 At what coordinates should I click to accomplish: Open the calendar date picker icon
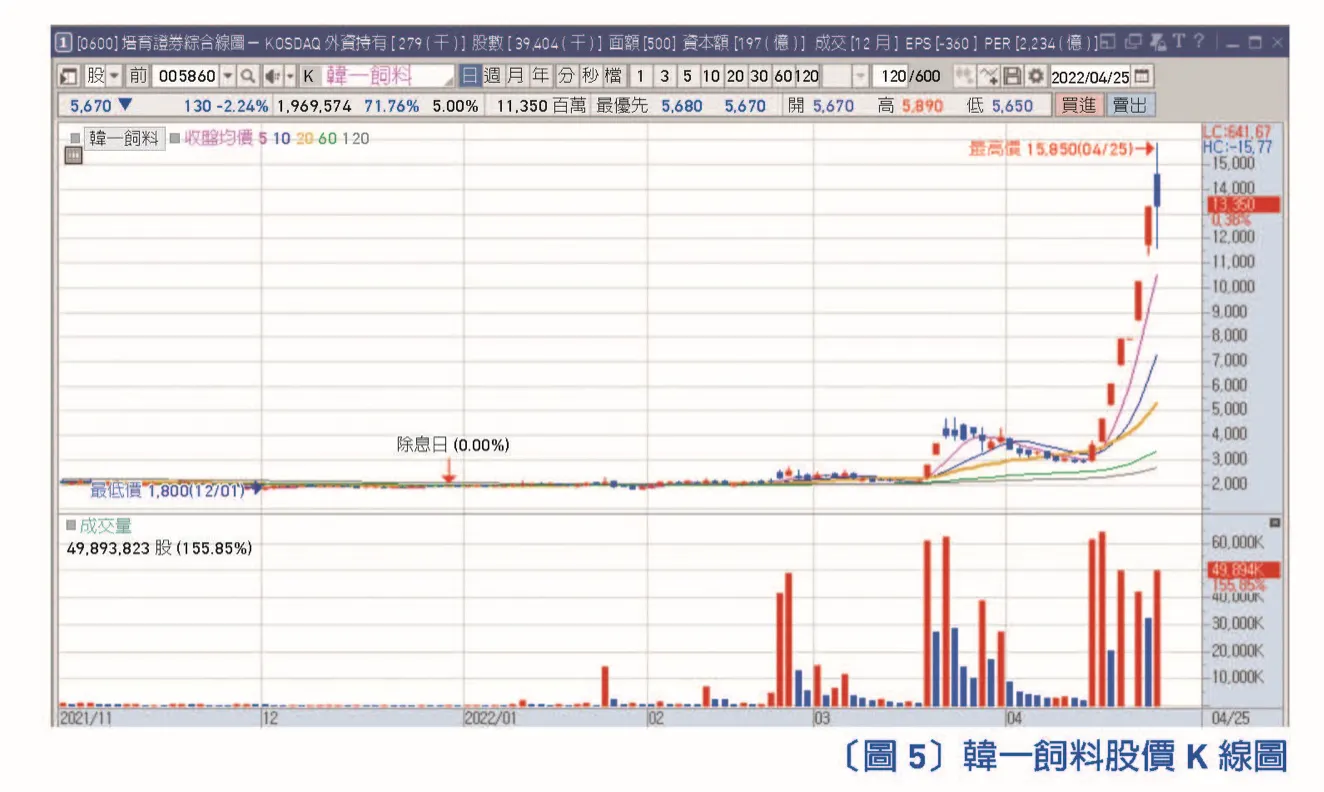[1142, 76]
